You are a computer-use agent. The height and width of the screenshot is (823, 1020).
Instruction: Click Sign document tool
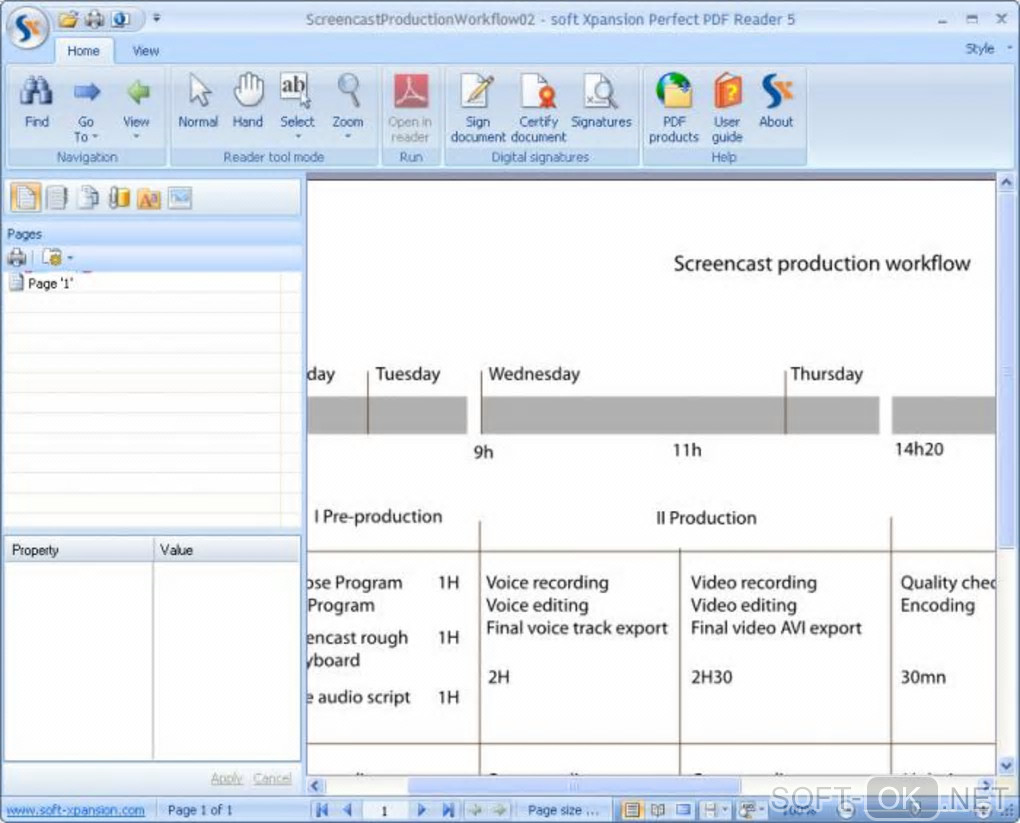point(477,109)
